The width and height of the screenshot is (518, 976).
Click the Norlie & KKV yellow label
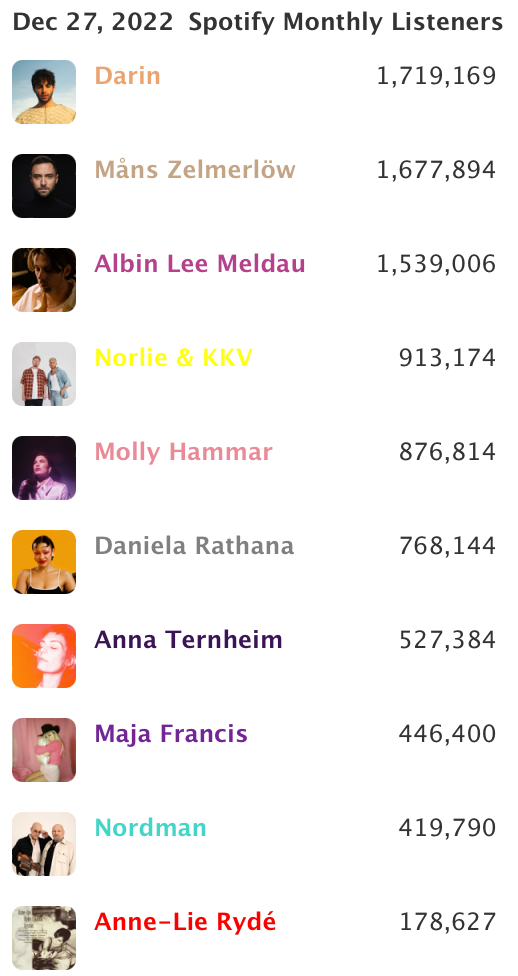pyautogui.click(x=174, y=358)
